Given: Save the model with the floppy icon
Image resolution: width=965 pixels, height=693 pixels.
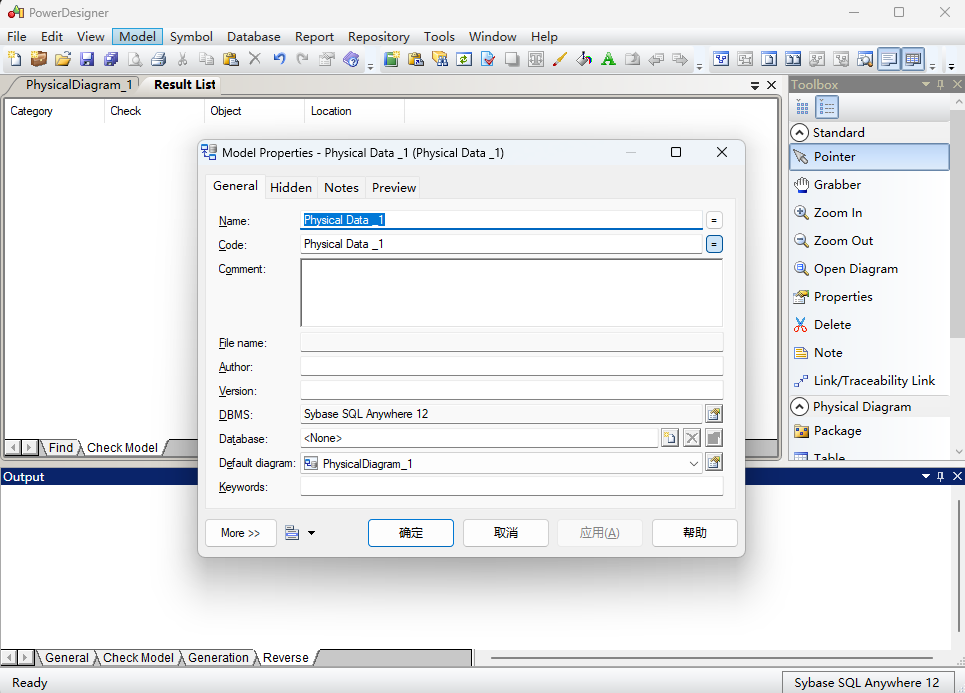Looking at the screenshot, I should 87,59.
